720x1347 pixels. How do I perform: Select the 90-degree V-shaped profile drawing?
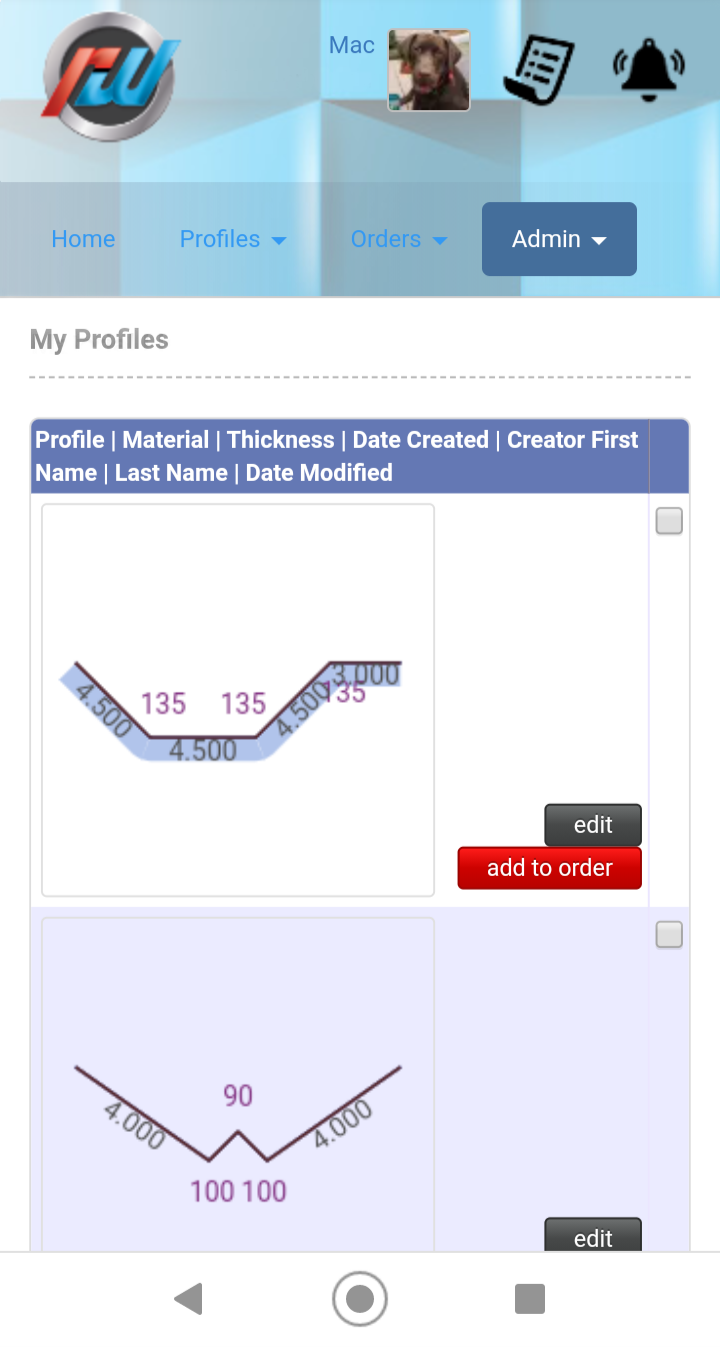(238, 1085)
